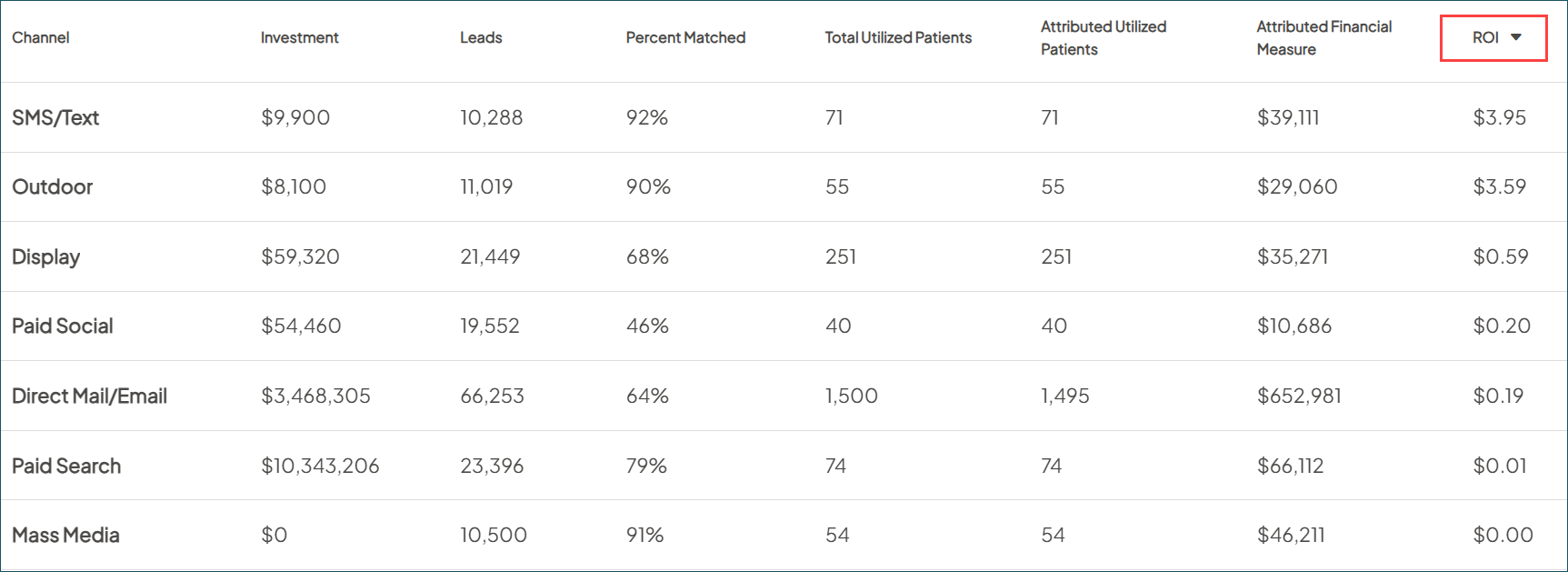
Task: Click the $10,343,206 investment cell
Action: pyautogui.click(x=320, y=466)
